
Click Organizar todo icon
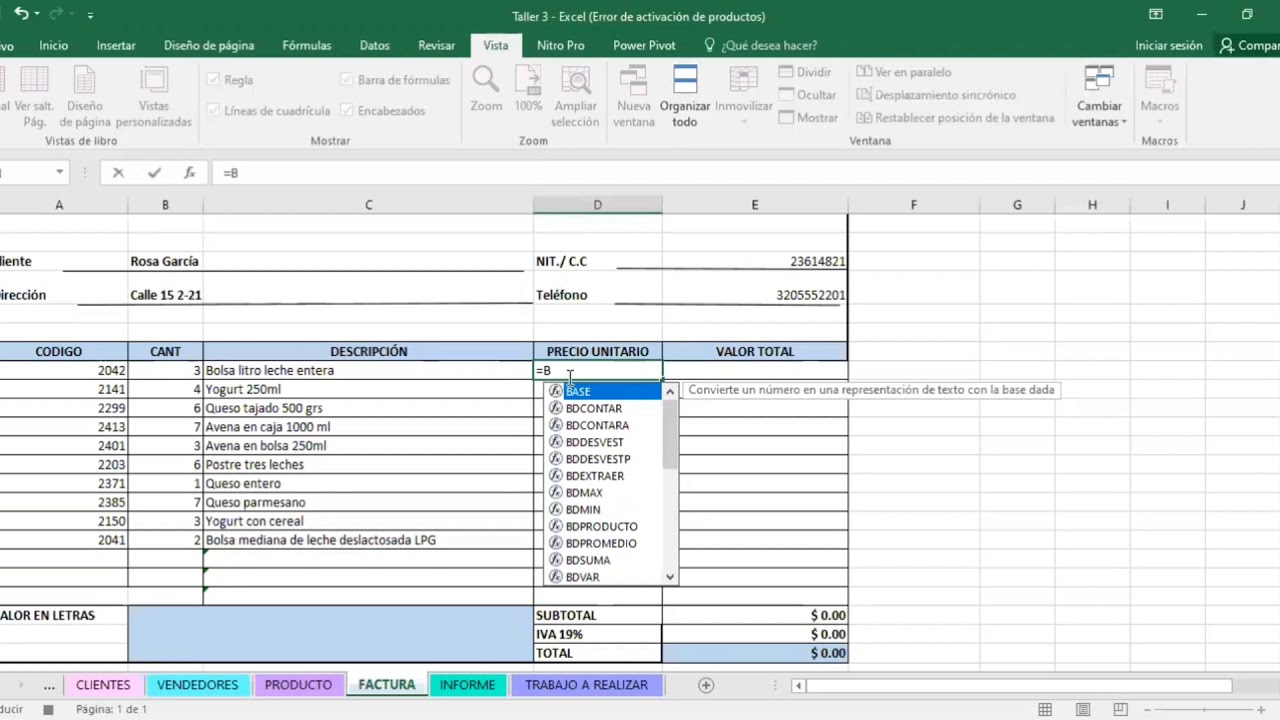point(685,80)
